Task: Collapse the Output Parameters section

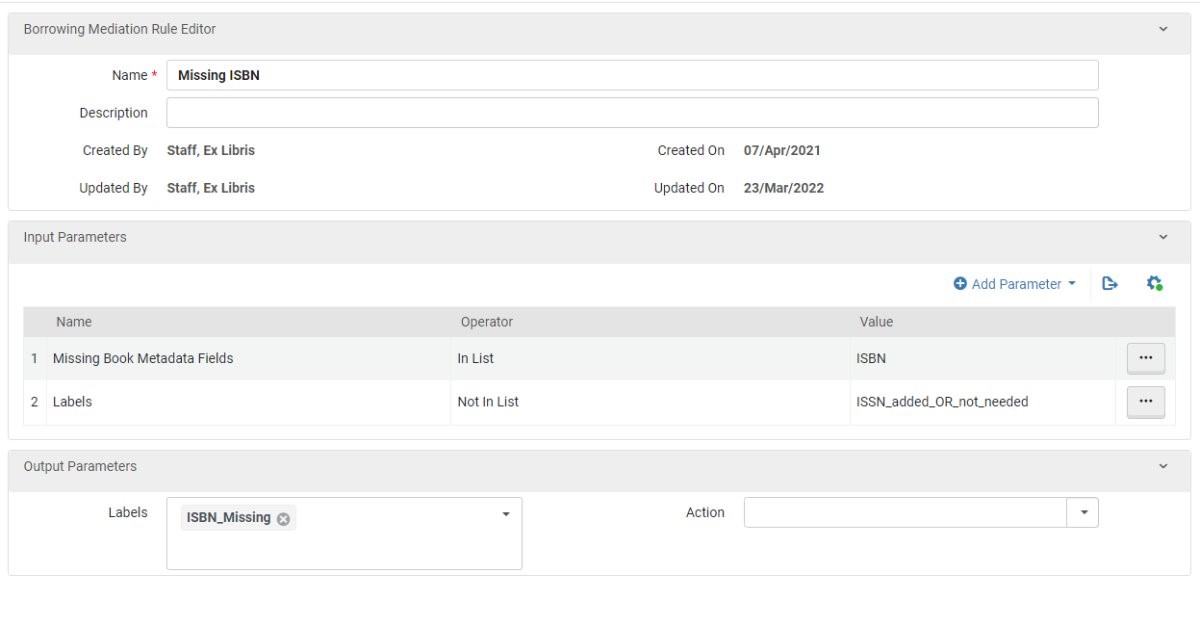Action: [1163, 466]
